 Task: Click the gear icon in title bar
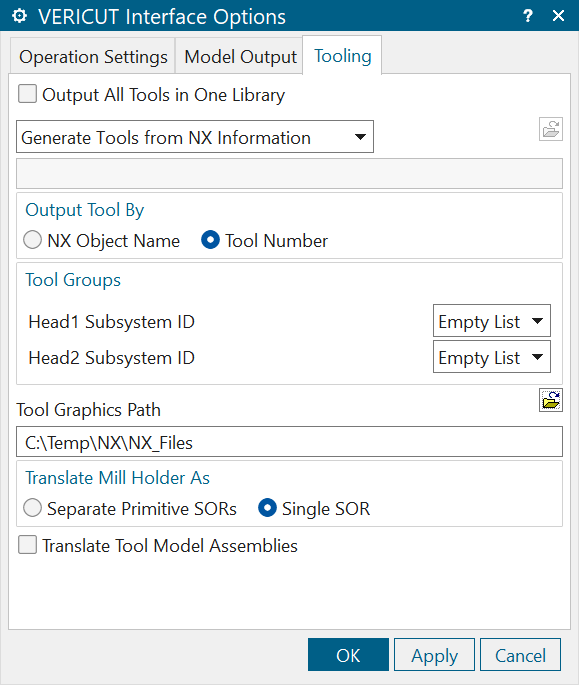pyautogui.click(x=20, y=16)
